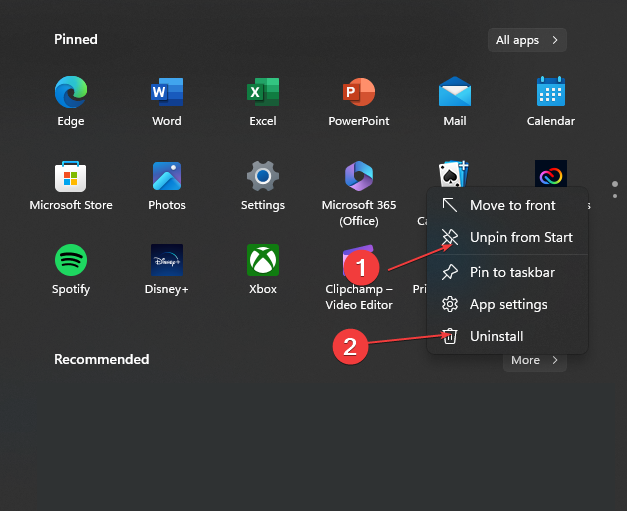Image resolution: width=627 pixels, height=511 pixels.
Task: Open the Excel app icon
Action: click(262, 93)
